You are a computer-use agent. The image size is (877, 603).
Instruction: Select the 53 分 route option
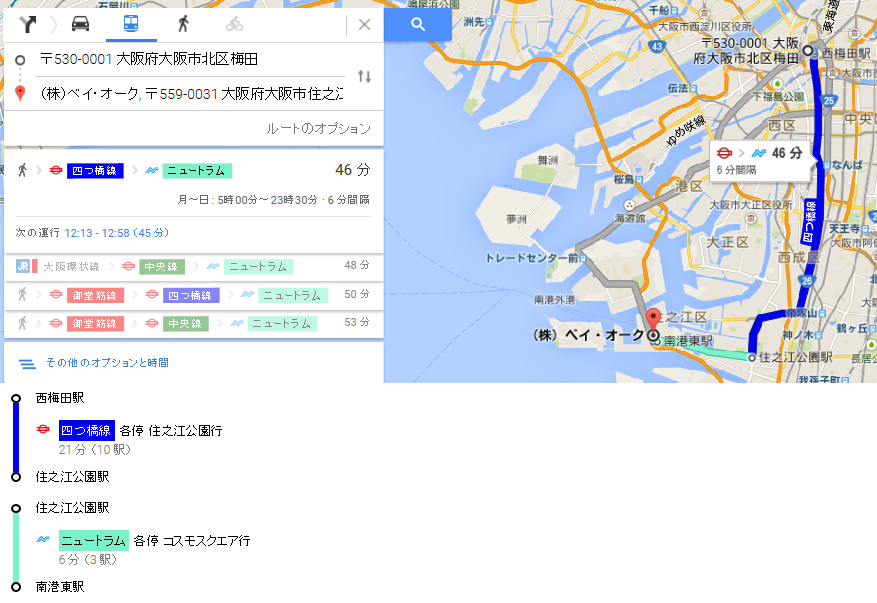(194, 323)
